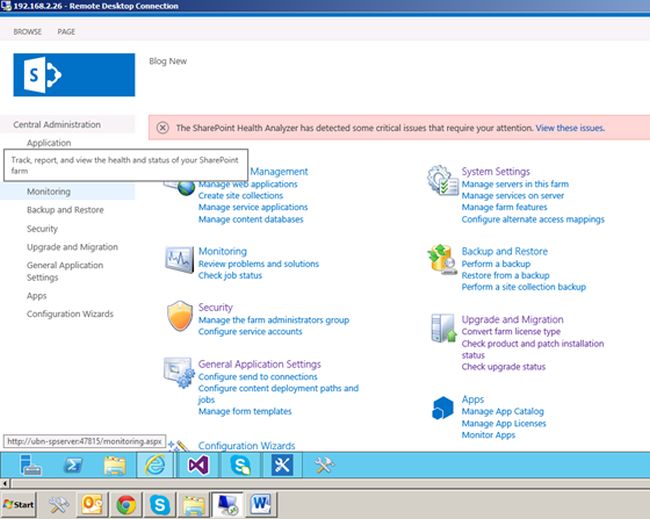Open Manage App Catalog link
This screenshot has width=650, height=519.
(502, 411)
